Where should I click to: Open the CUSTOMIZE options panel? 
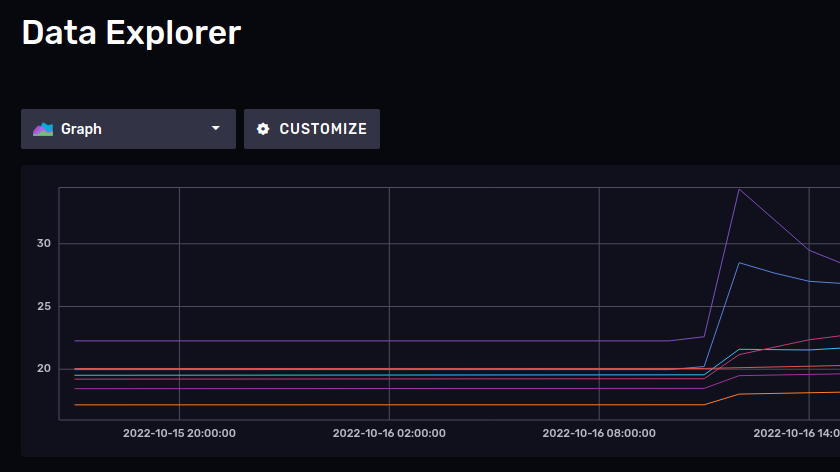tap(311, 129)
